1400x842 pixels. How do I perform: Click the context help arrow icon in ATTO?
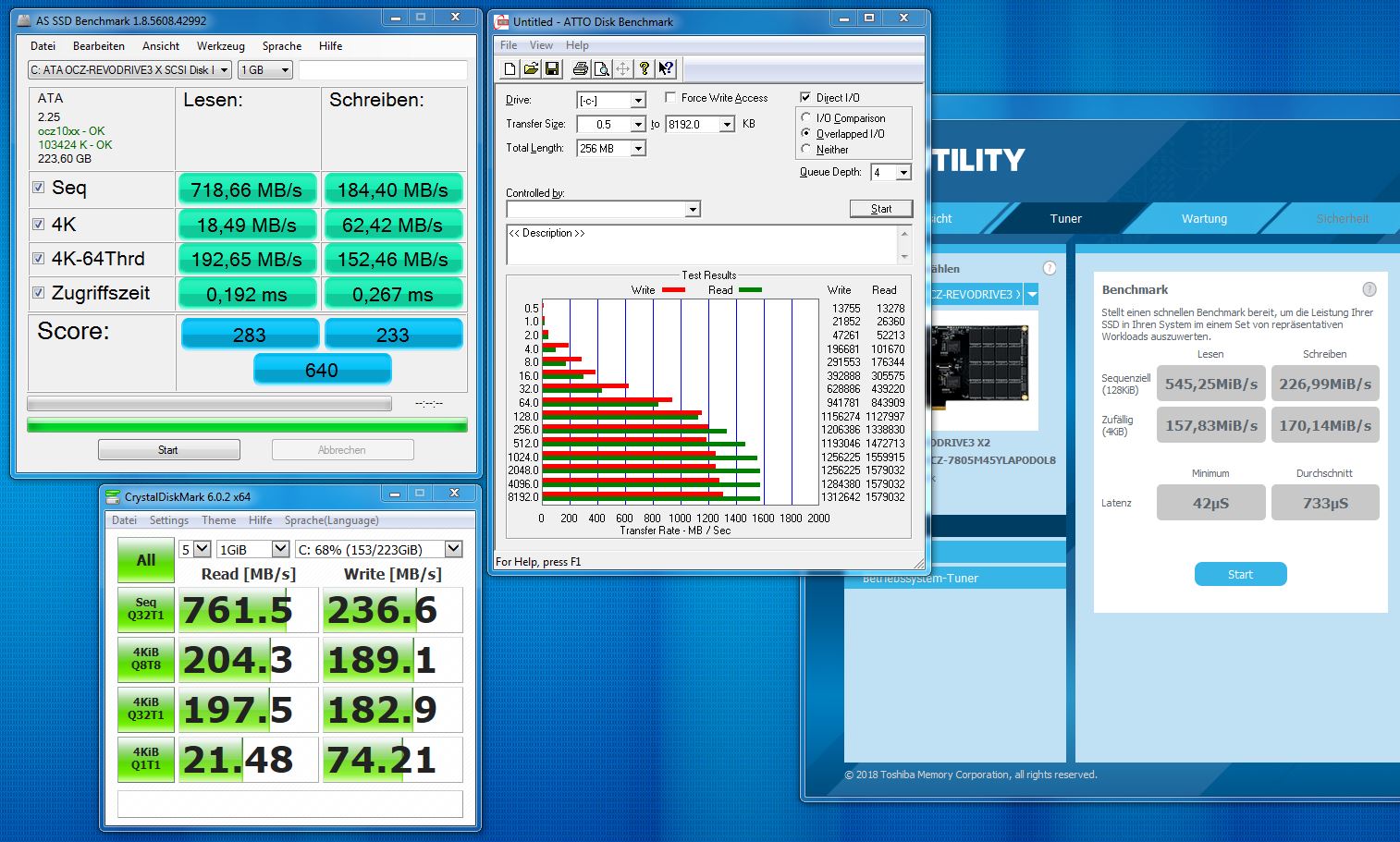tap(666, 68)
